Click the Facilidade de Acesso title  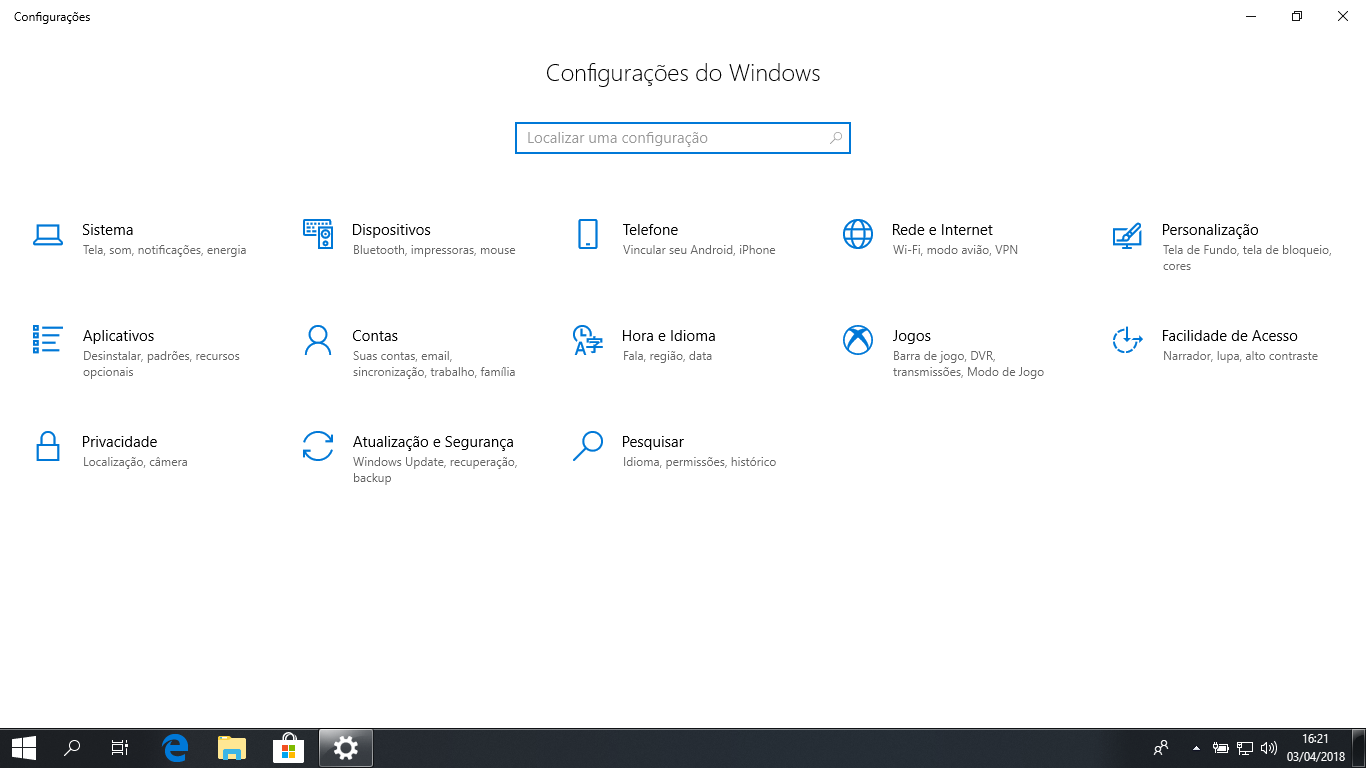point(1229,336)
